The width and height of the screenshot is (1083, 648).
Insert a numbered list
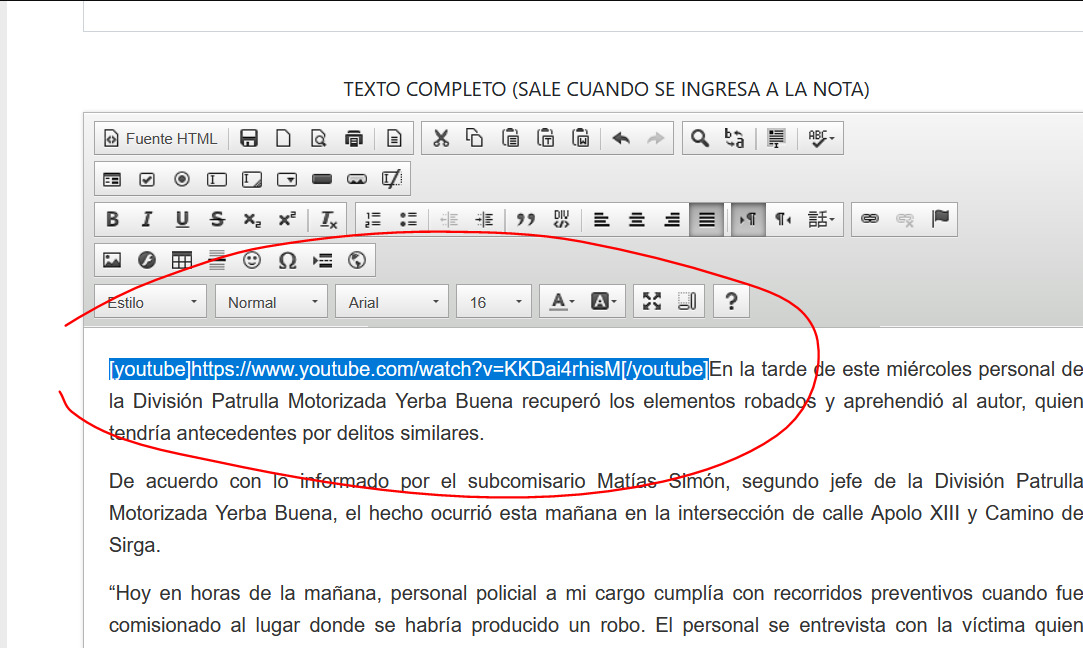373,220
